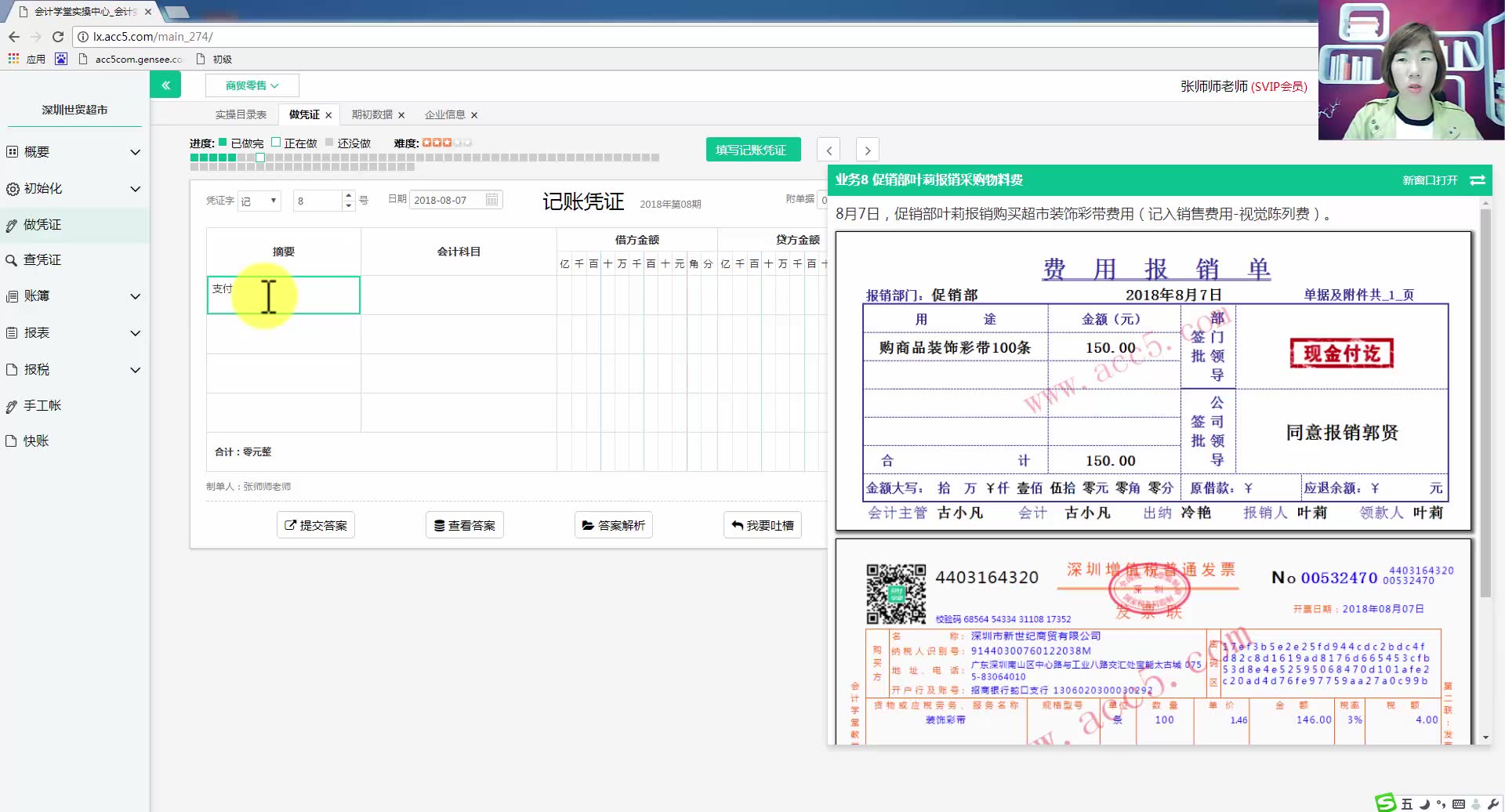Check the 还没做 progress filter

(330, 142)
